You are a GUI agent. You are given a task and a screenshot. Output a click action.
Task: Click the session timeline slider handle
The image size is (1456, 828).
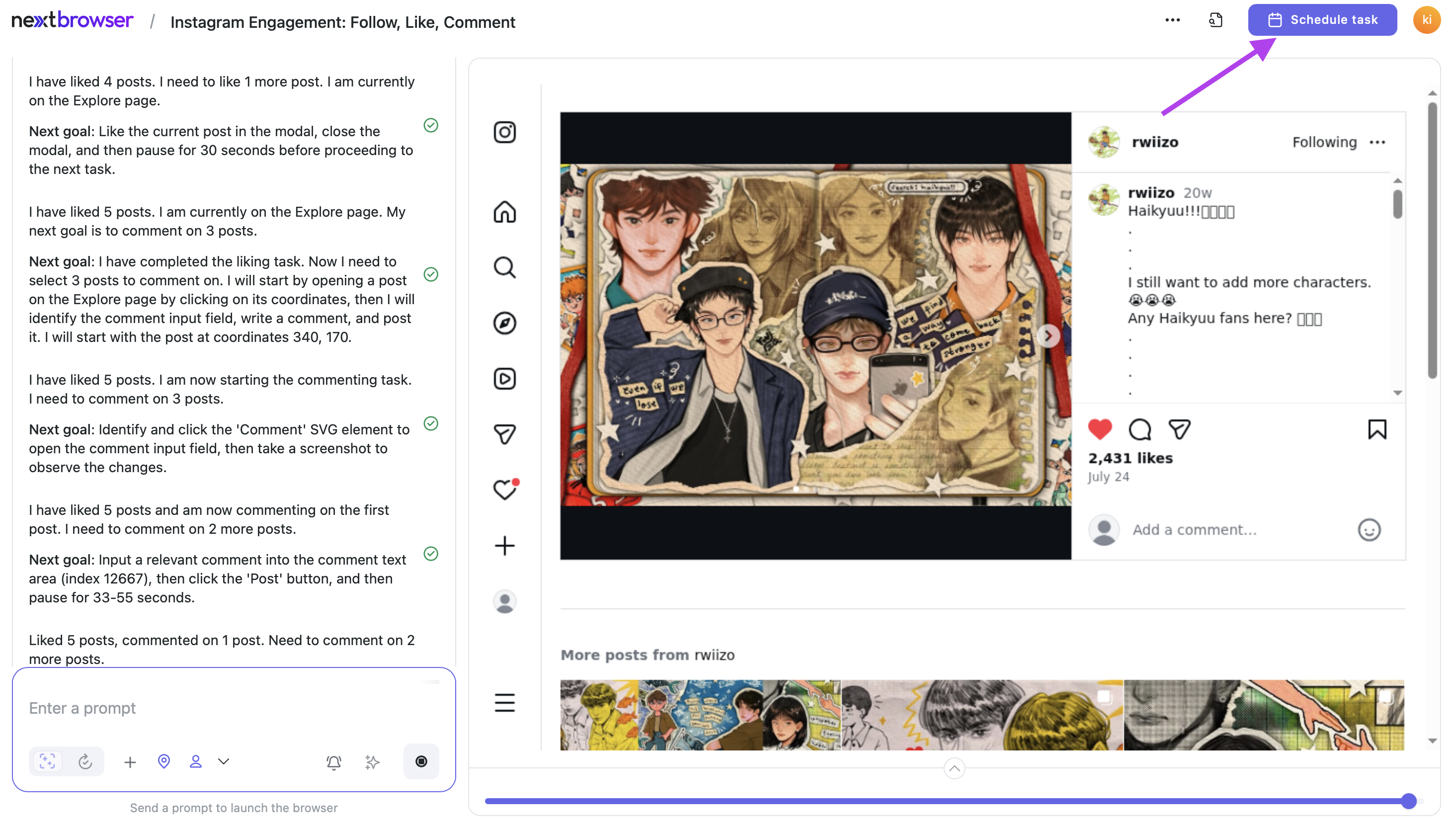tap(1408, 801)
